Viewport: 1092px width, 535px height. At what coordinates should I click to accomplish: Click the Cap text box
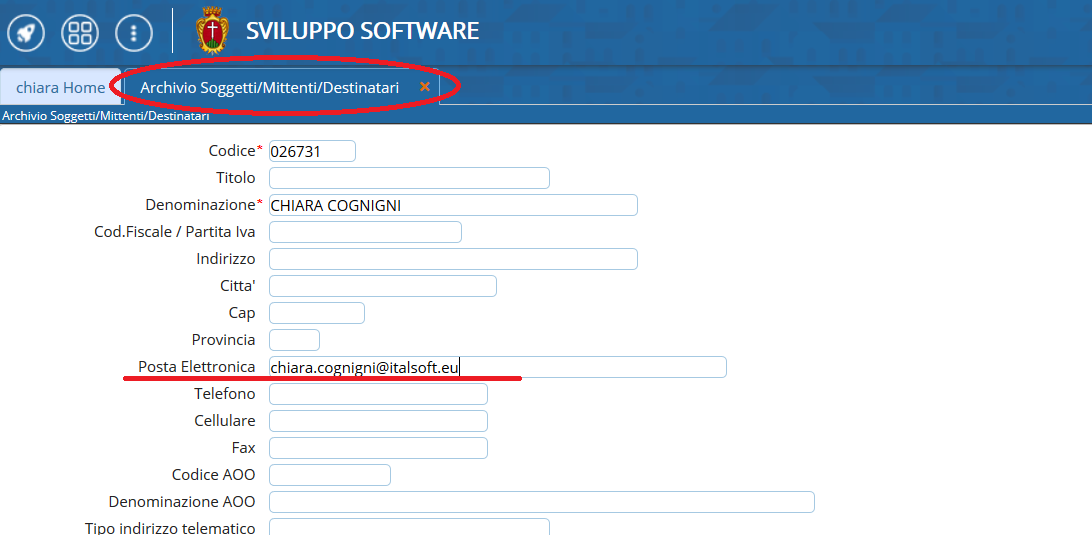click(317, 313)
